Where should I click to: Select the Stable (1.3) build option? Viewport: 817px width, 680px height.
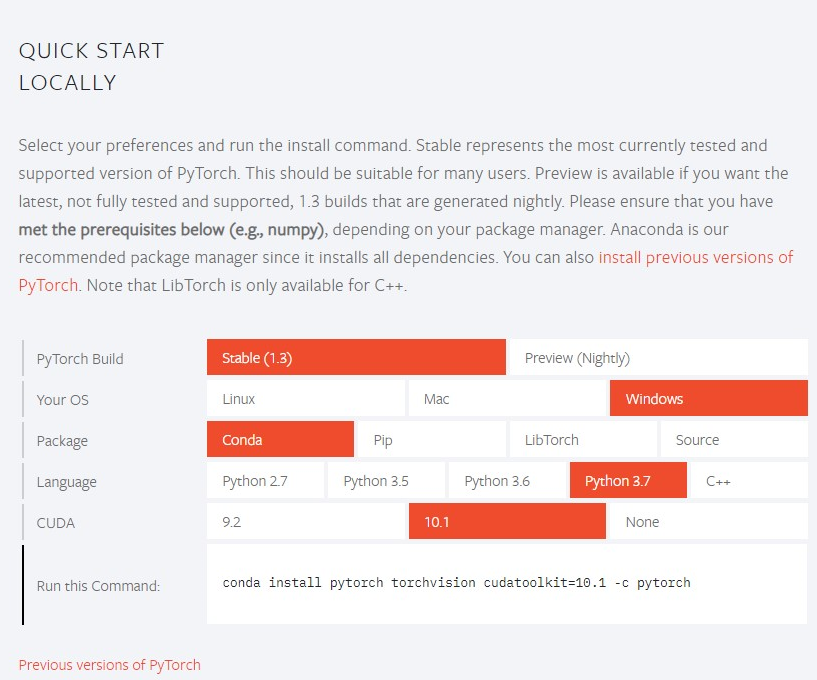click(x=356, y=358)
